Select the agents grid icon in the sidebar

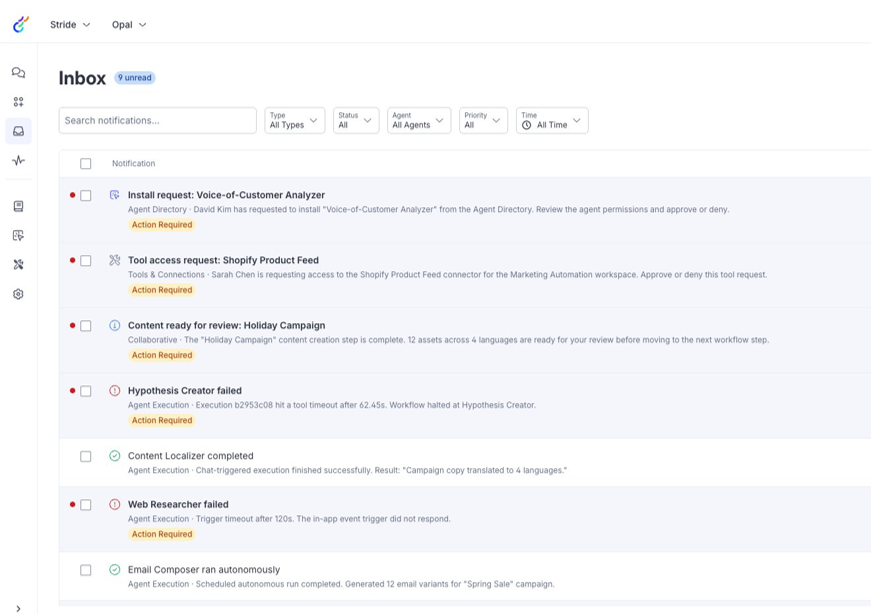pyautogui.click(x=17, y=101)
